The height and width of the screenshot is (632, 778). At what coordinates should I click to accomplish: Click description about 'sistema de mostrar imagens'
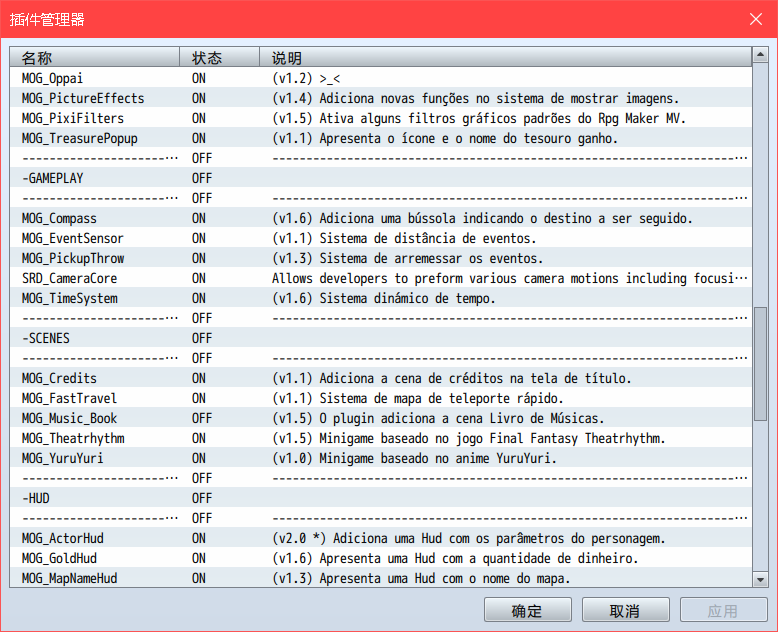[x=475, y=98]
